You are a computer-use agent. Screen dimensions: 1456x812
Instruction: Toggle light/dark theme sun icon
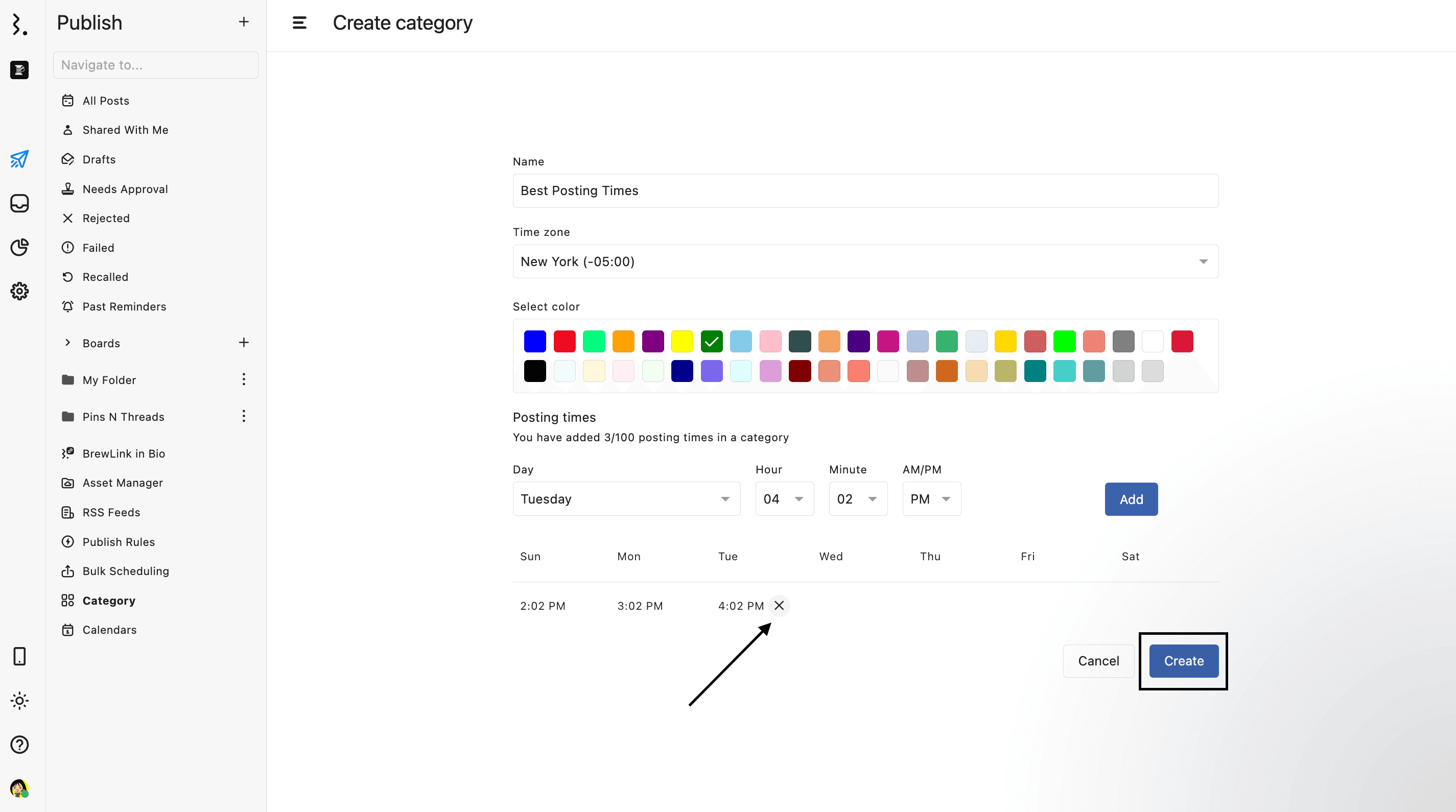point(19,701)
